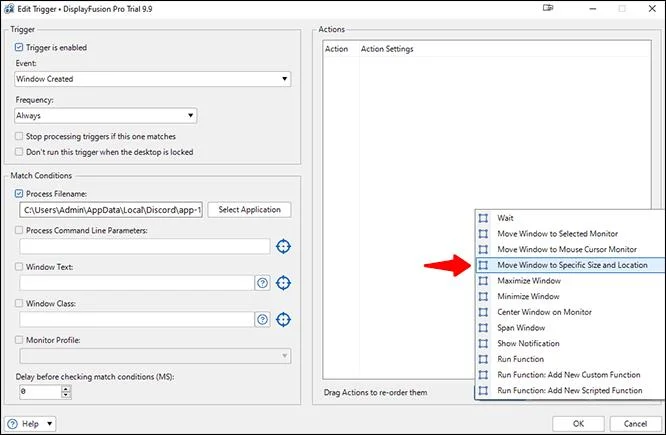Check Don't run this trigger when desktop locked
Viewport: 666px width, 435px height.
tap(19, 152)
